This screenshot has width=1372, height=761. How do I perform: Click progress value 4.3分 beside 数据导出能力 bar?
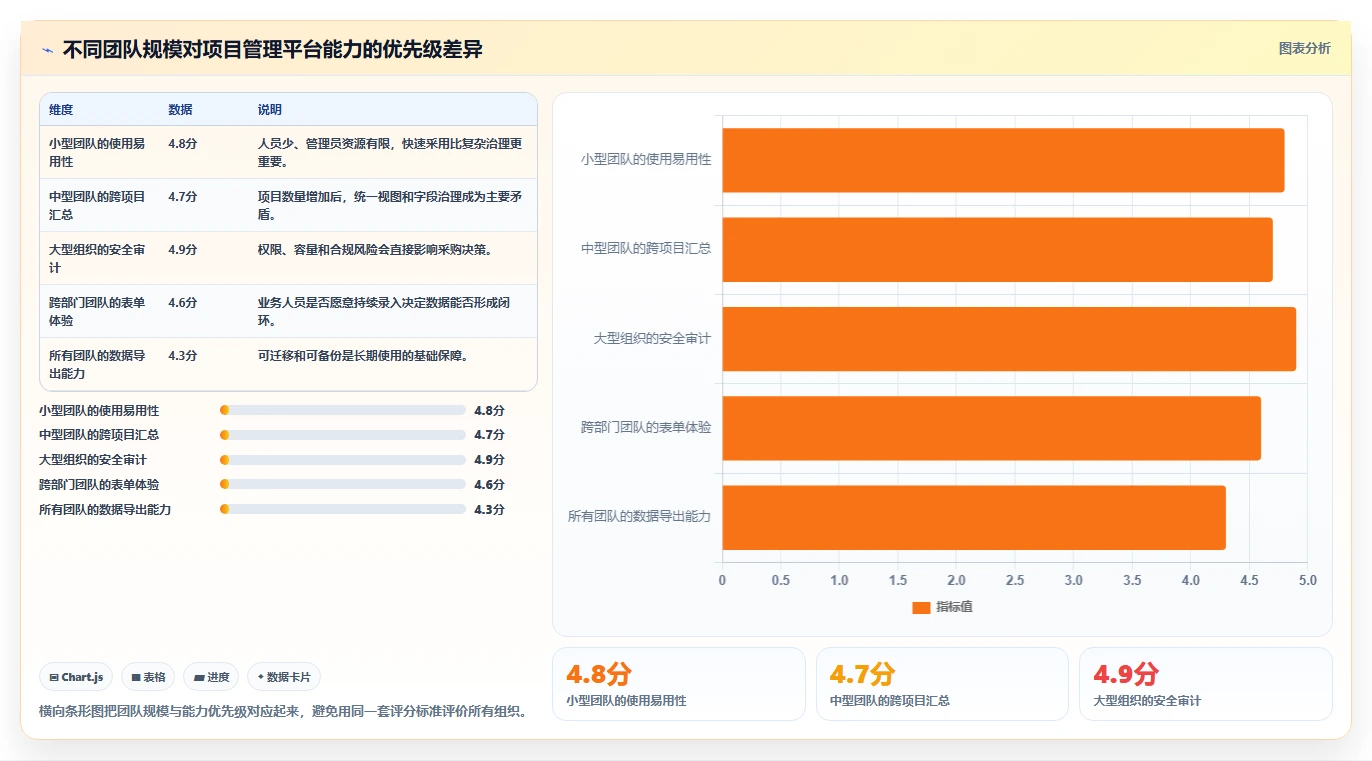489,509
